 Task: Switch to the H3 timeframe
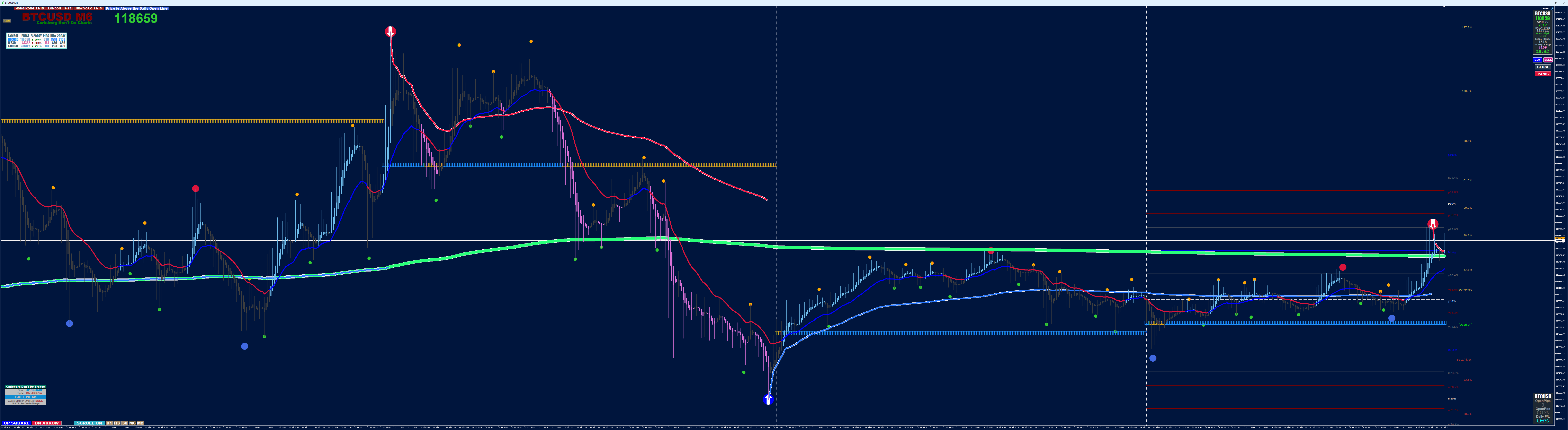(117, 423)
